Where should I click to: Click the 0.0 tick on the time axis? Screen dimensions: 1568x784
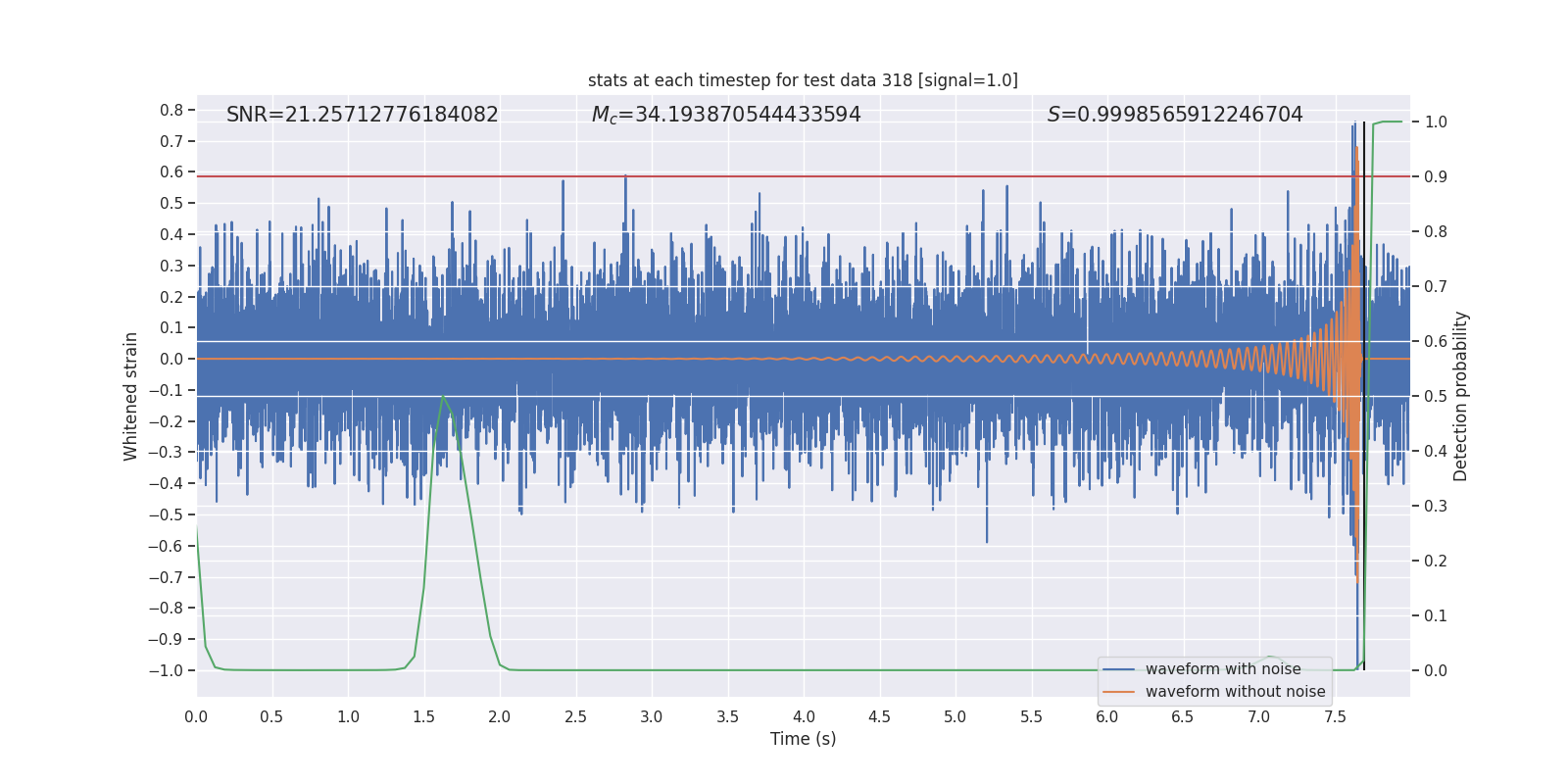coord(197,716)
